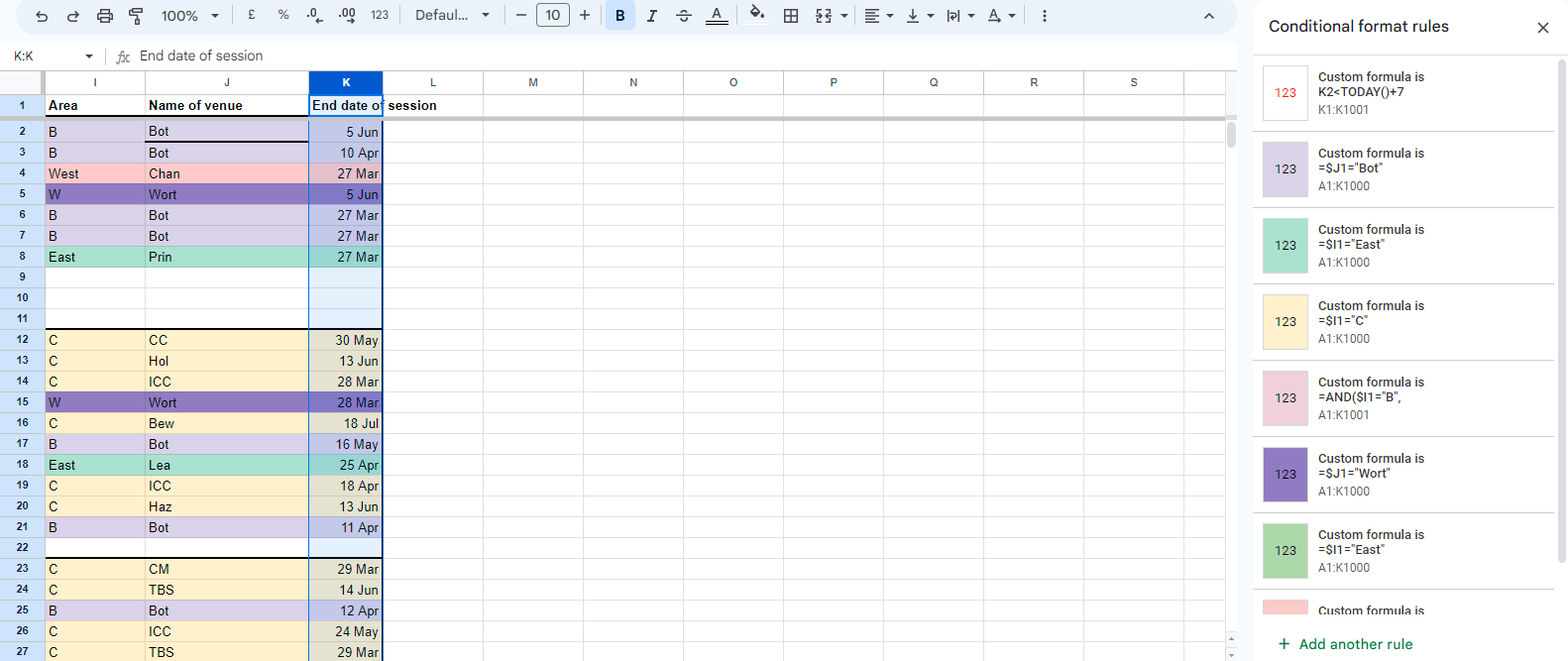Select column I header
1568x661 pixels.
95,82
